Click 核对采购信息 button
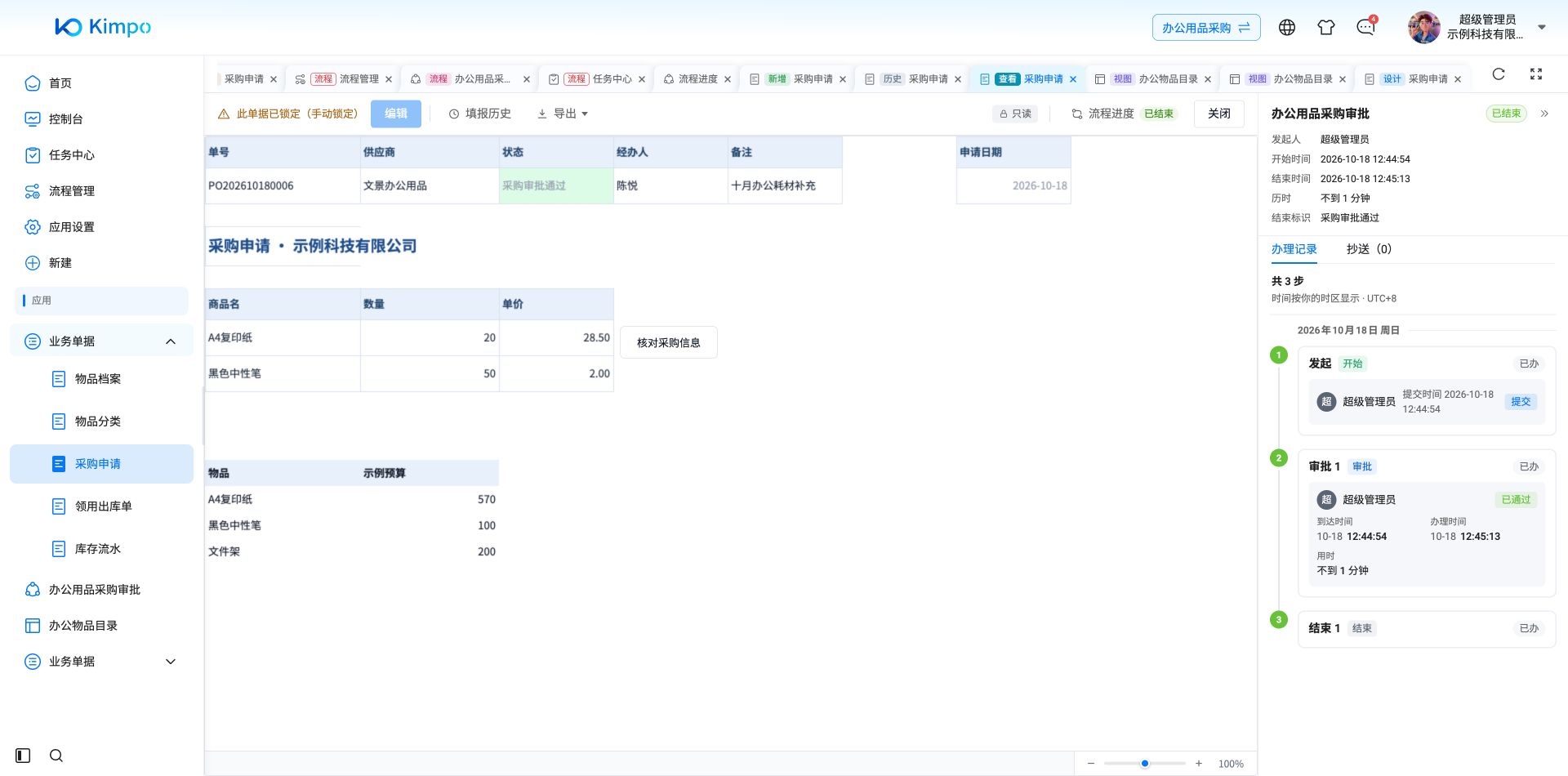Image resolution: width=1568 pixels, height=776 pixels. [669, 343]
